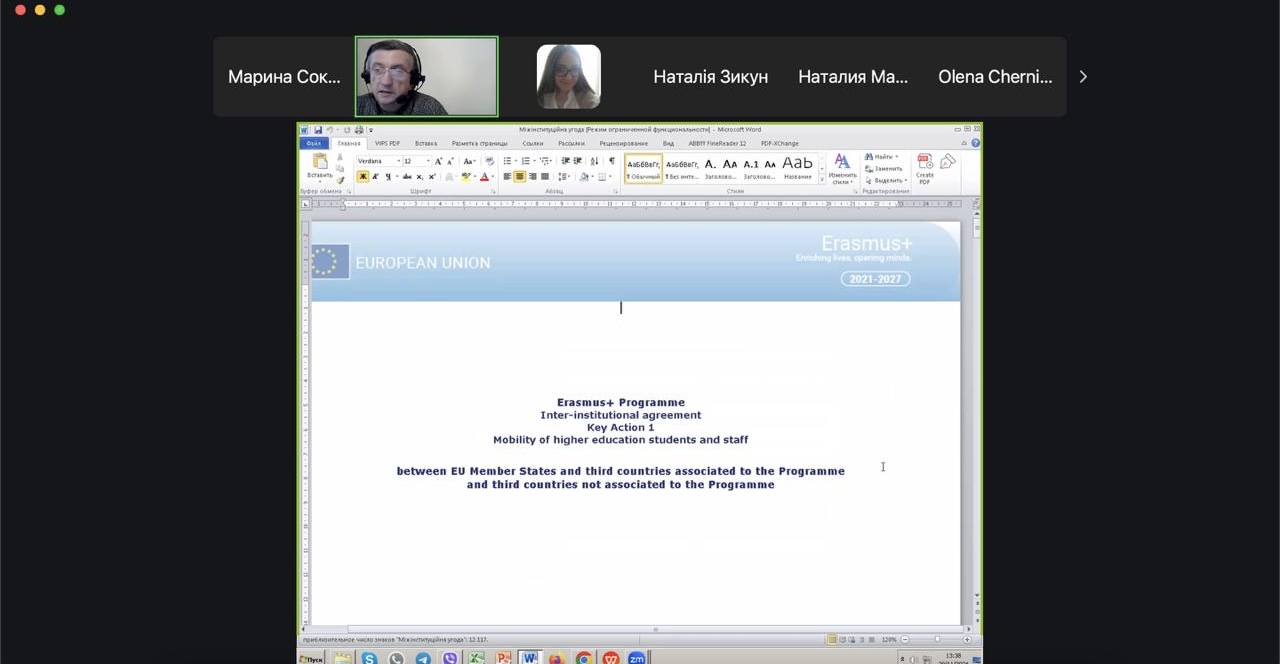Open the Verdana font name dropdown
The image size is (1280, 664).
point(398,161)
